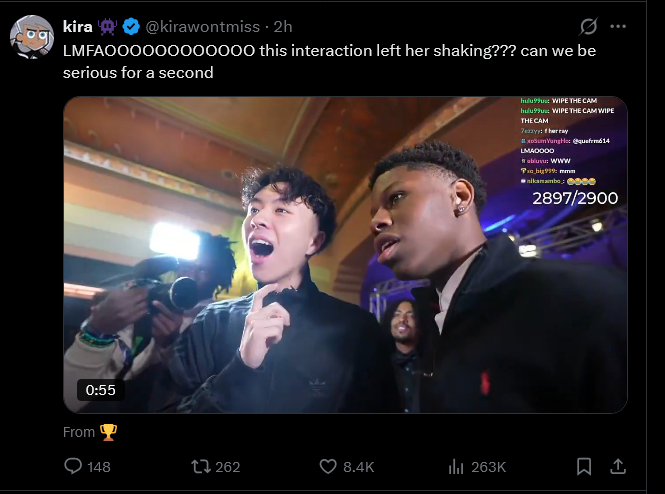Open the 2h timestamp link
Viewport: 665px width, 494px height.
pyautogui.click(x=283, y=27)
